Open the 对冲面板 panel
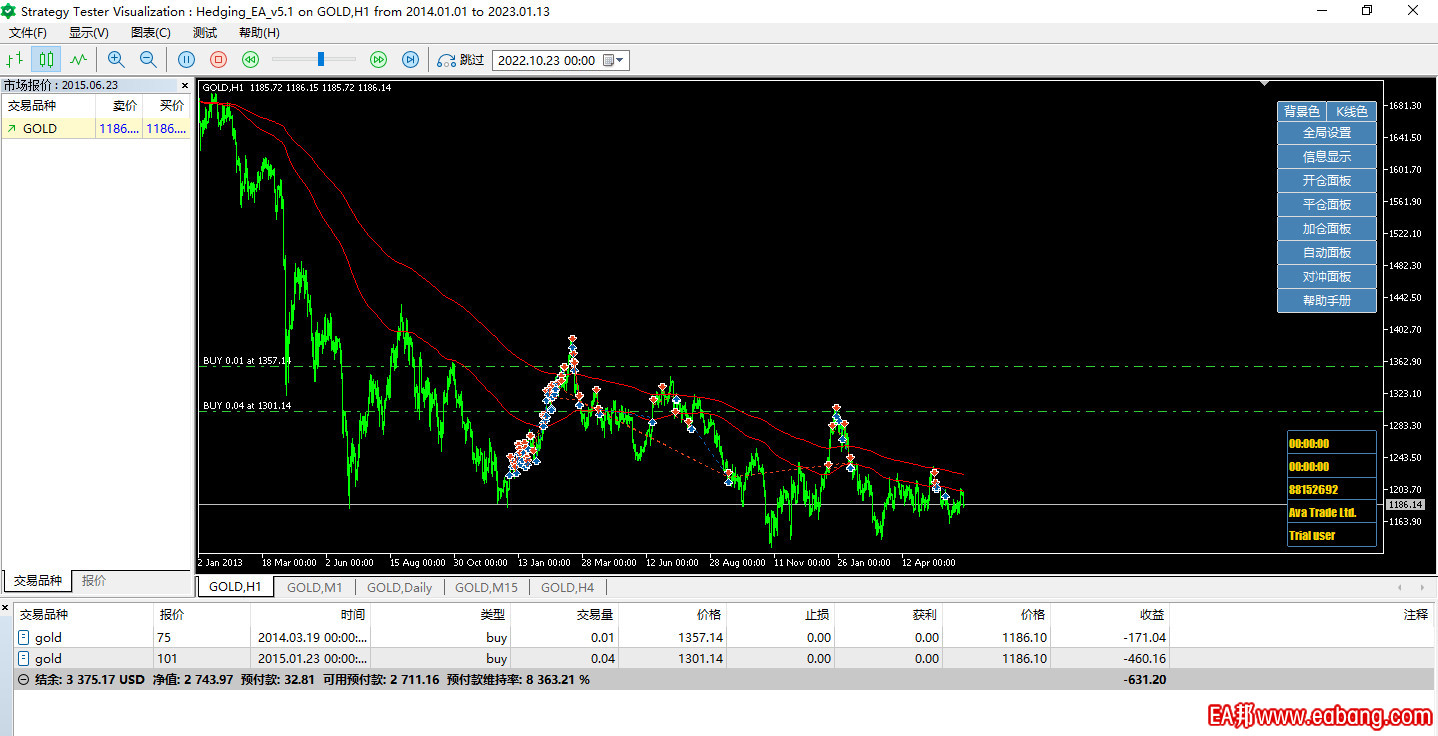This screenshot has height=736, width=1438. click(1327, 276)
